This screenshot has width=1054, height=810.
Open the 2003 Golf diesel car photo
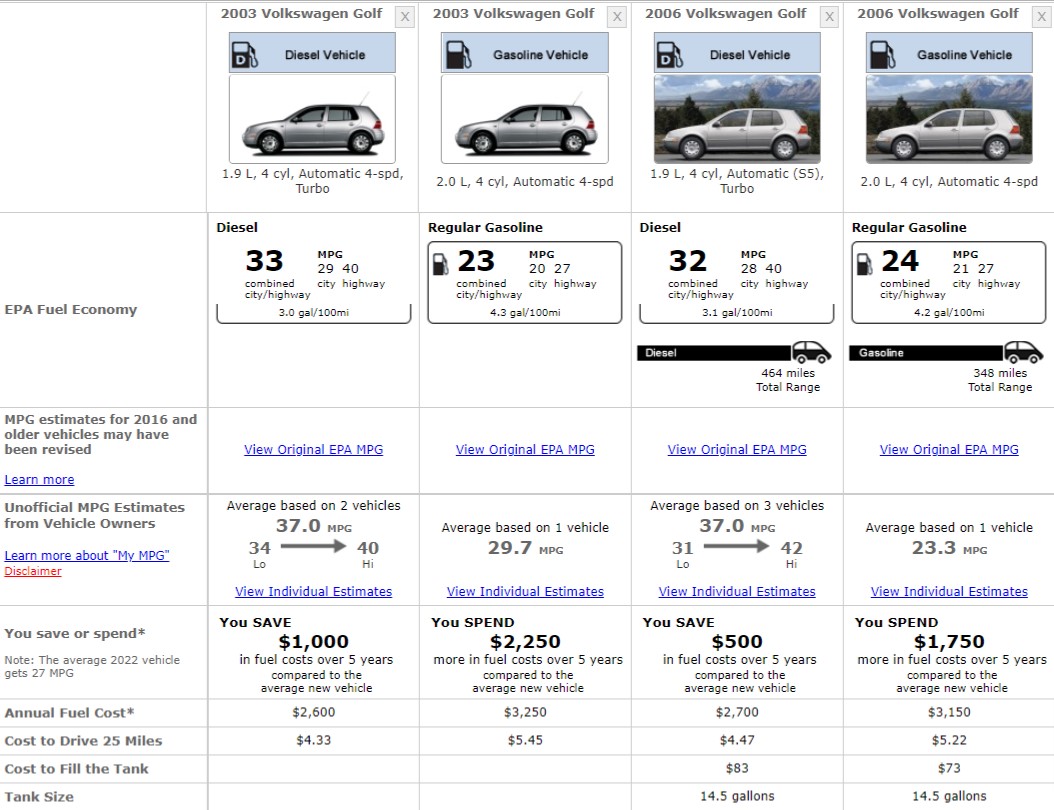click(x=313, y=119)
